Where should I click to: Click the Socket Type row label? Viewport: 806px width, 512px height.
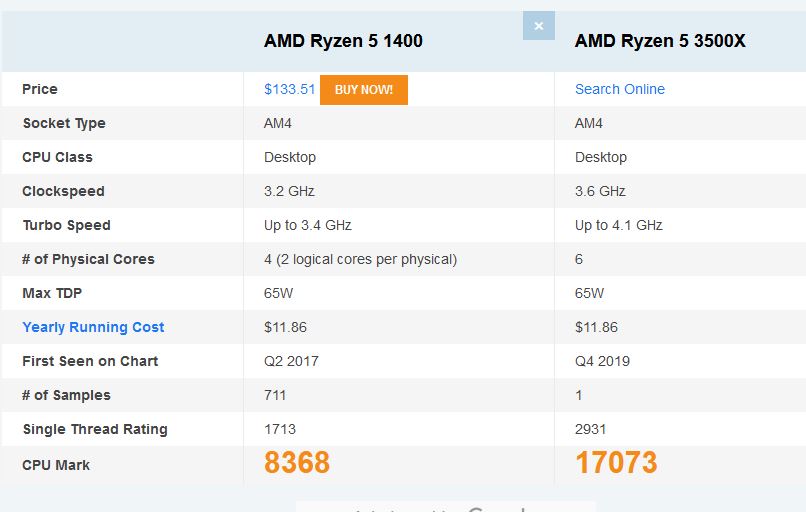point(64,123)
